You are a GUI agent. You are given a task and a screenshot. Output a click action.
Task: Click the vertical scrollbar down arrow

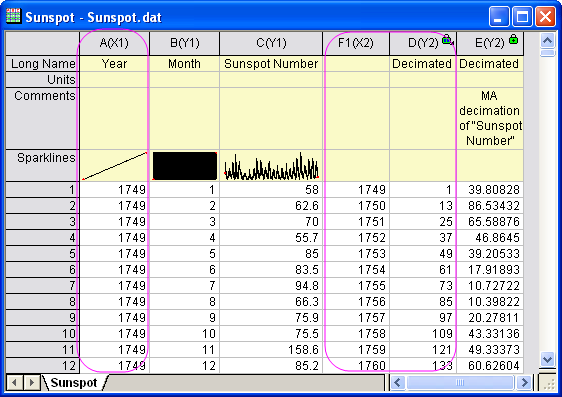point(547,359)
